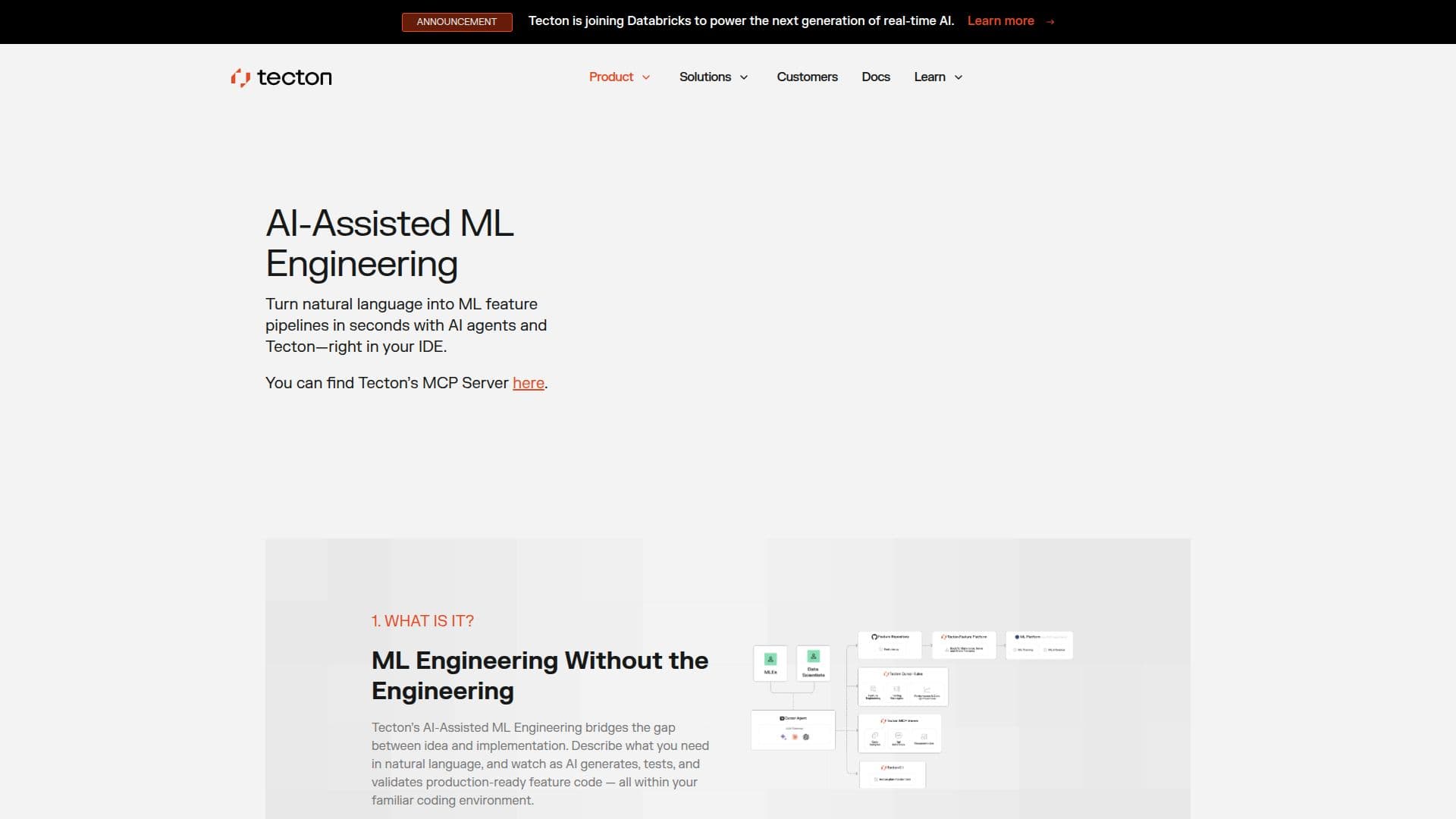Click 'ML Engineering Without the Engineering' heading
Image resolution: width=1456 pixels, height=819 pixels.
coord(540,676)
